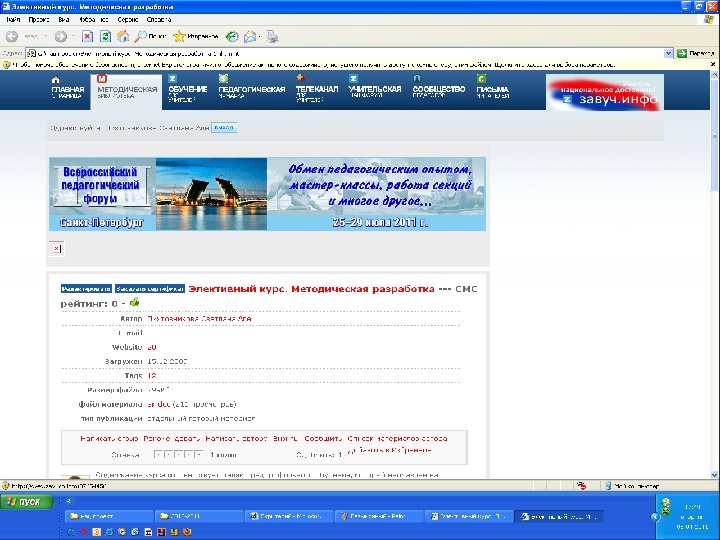The image size is (720, 540).
Task: Click the Переход go button
Action: click(x=696, y=53)
